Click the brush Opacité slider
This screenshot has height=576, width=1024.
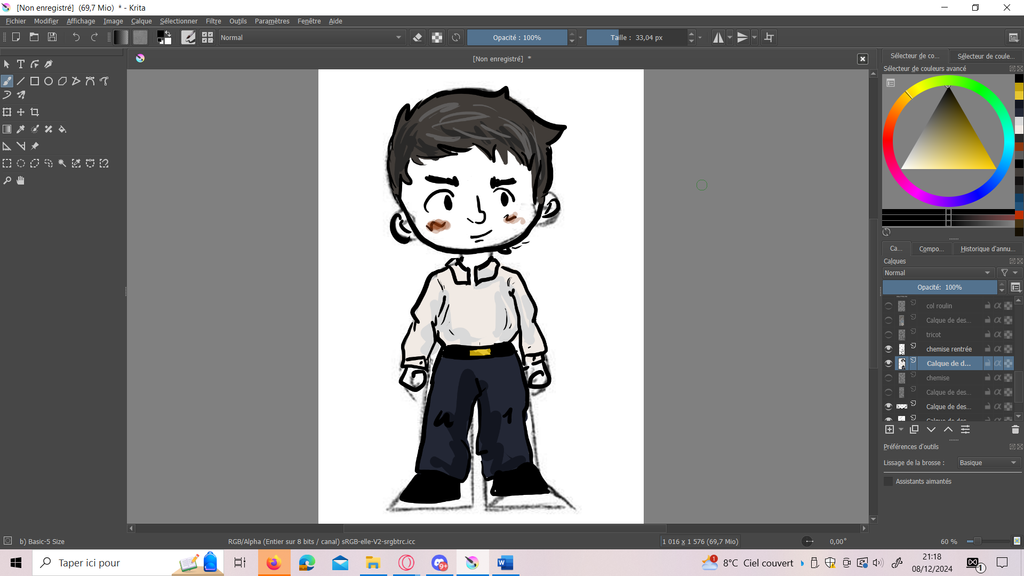click(x=517, y=37)
